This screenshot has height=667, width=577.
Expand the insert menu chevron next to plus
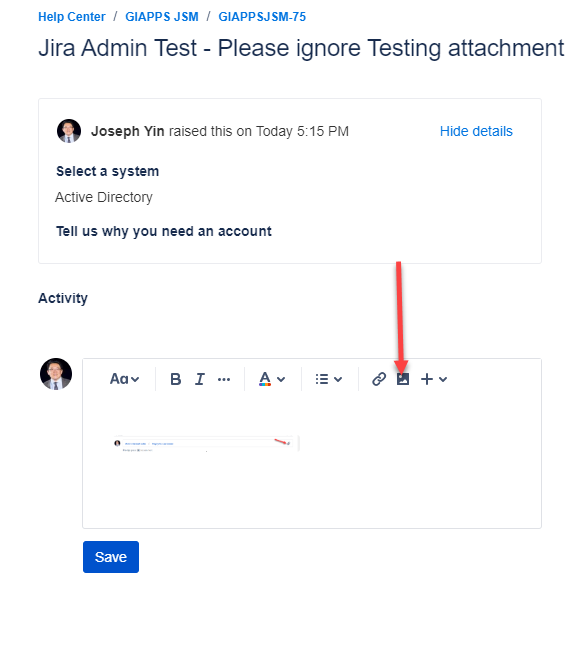(x=443, y=379)
